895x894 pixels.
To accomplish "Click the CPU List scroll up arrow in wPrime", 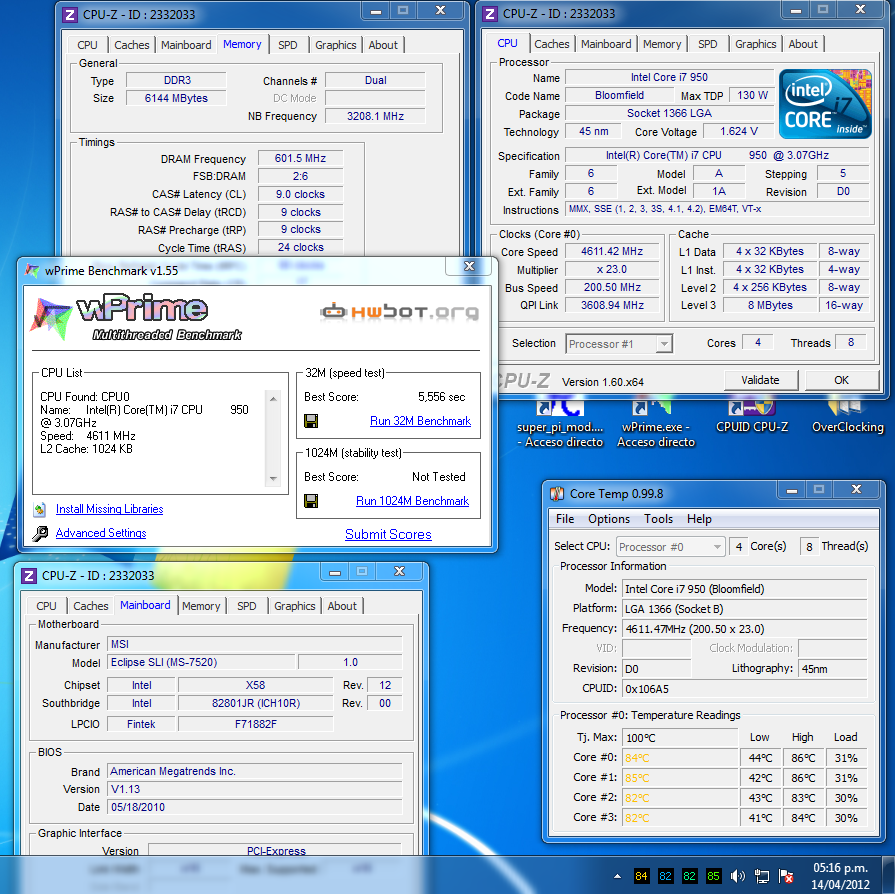I will pos(273,398).
